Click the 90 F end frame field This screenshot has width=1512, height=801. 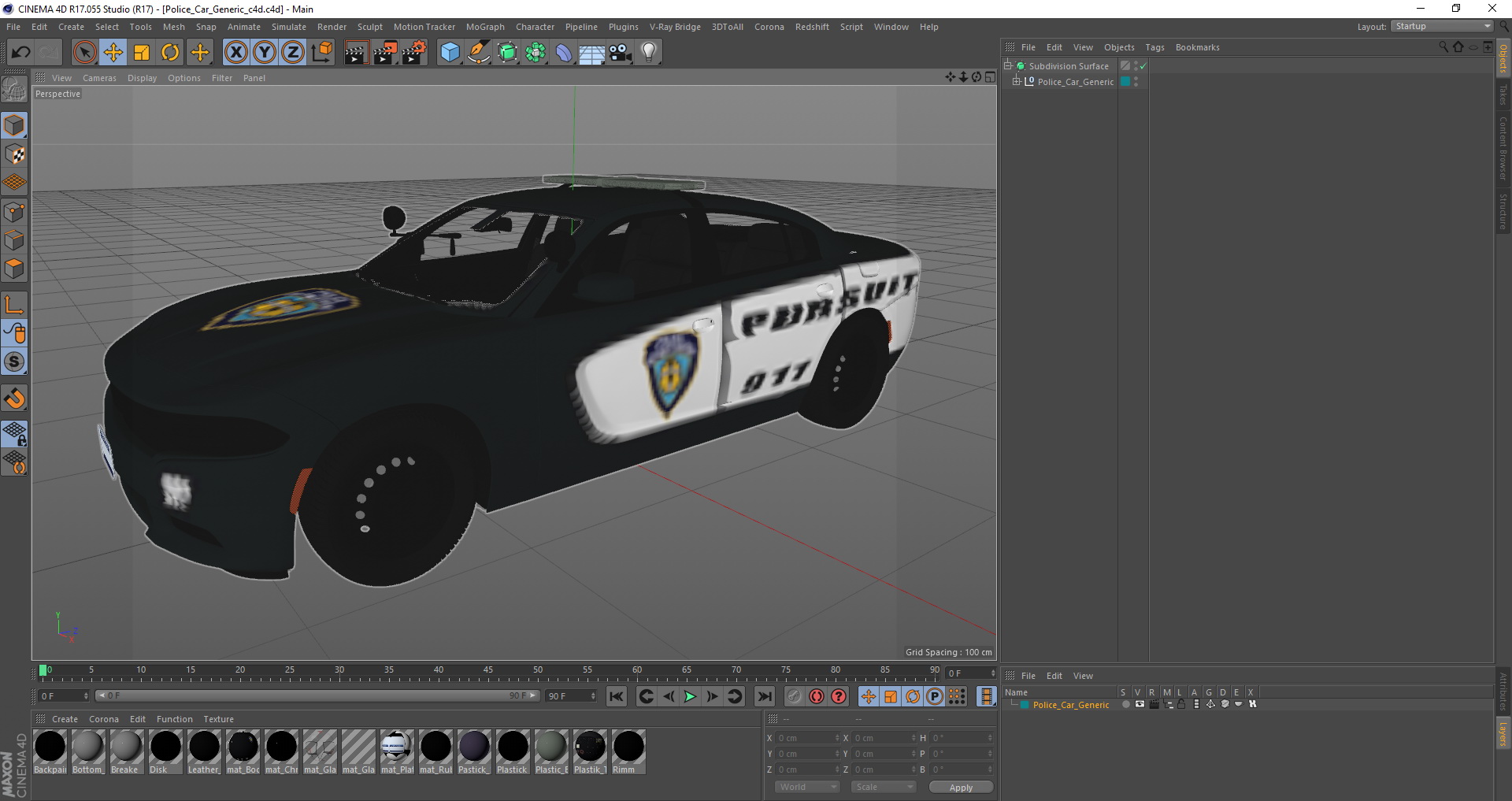tap(572, 696)
